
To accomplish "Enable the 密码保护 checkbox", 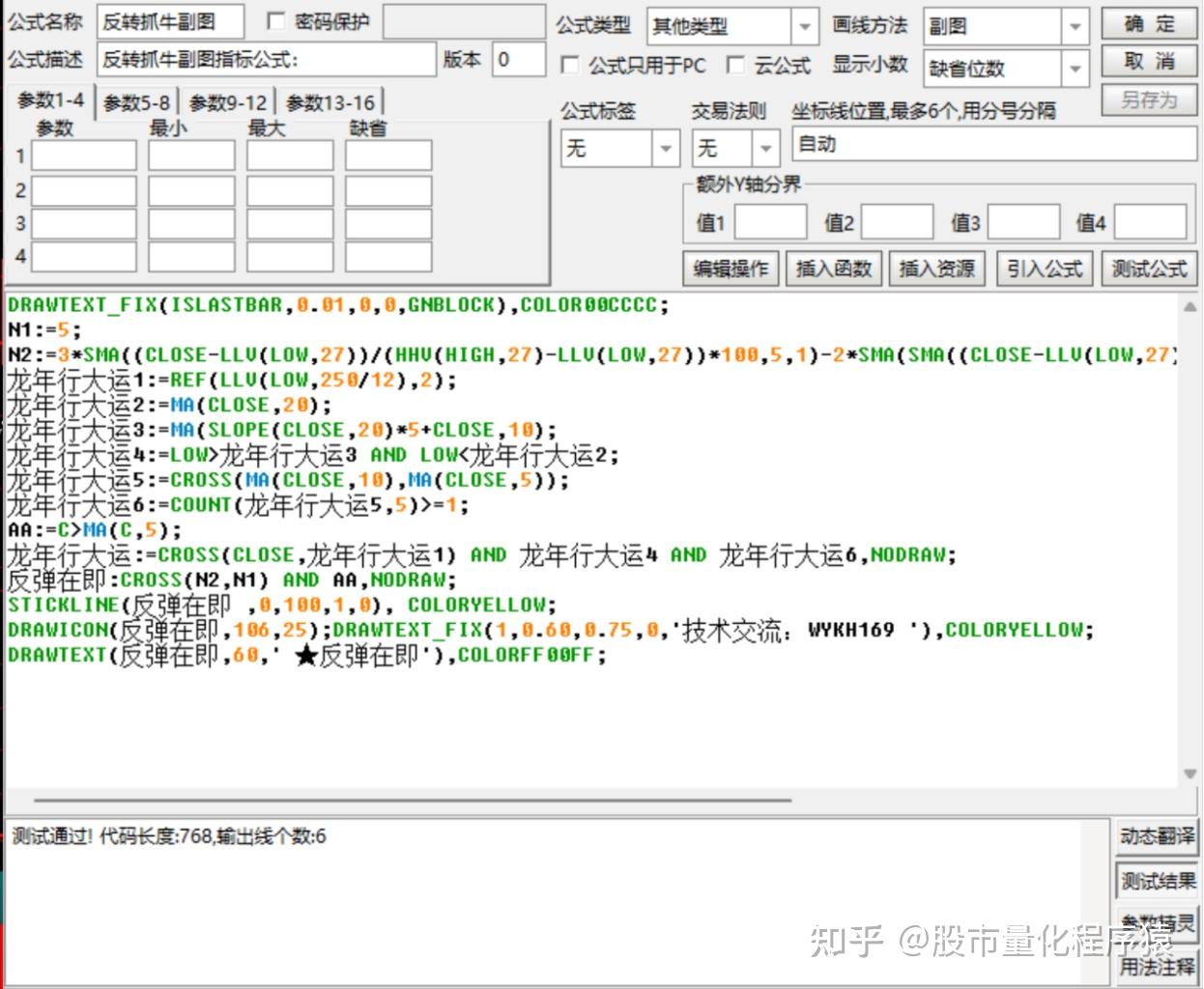I will (x=275, y=21).
